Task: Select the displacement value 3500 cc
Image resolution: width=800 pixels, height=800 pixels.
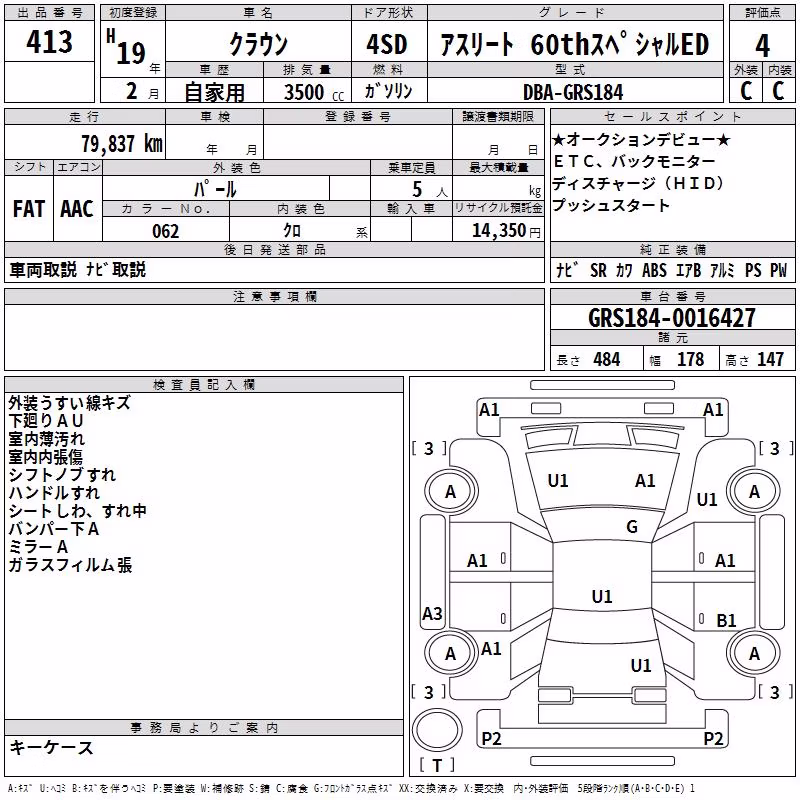Action: click(314, 92)
